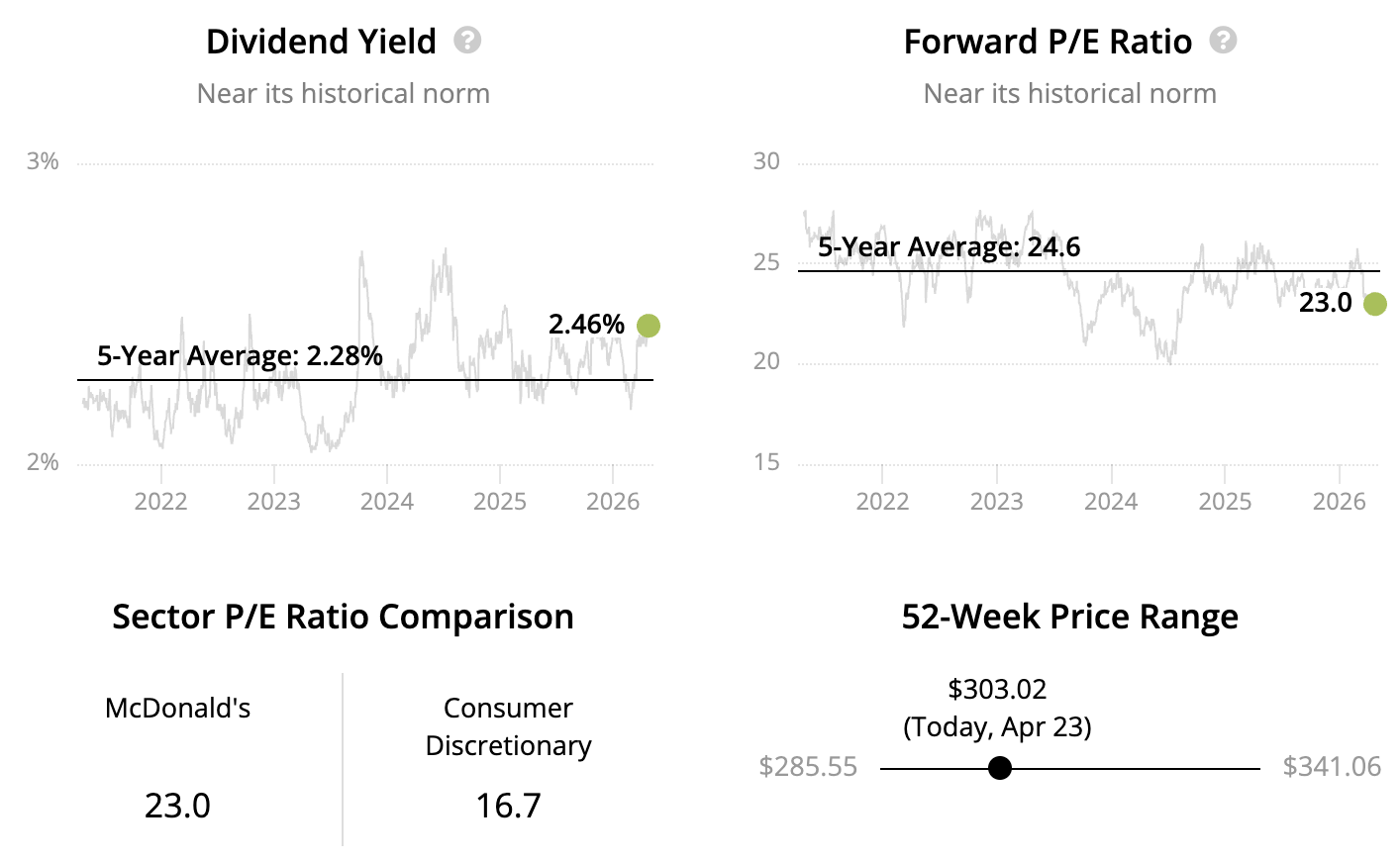Click the 2022 label on P/E chart
Viewport: 1400px width, 861px height.
882,501
